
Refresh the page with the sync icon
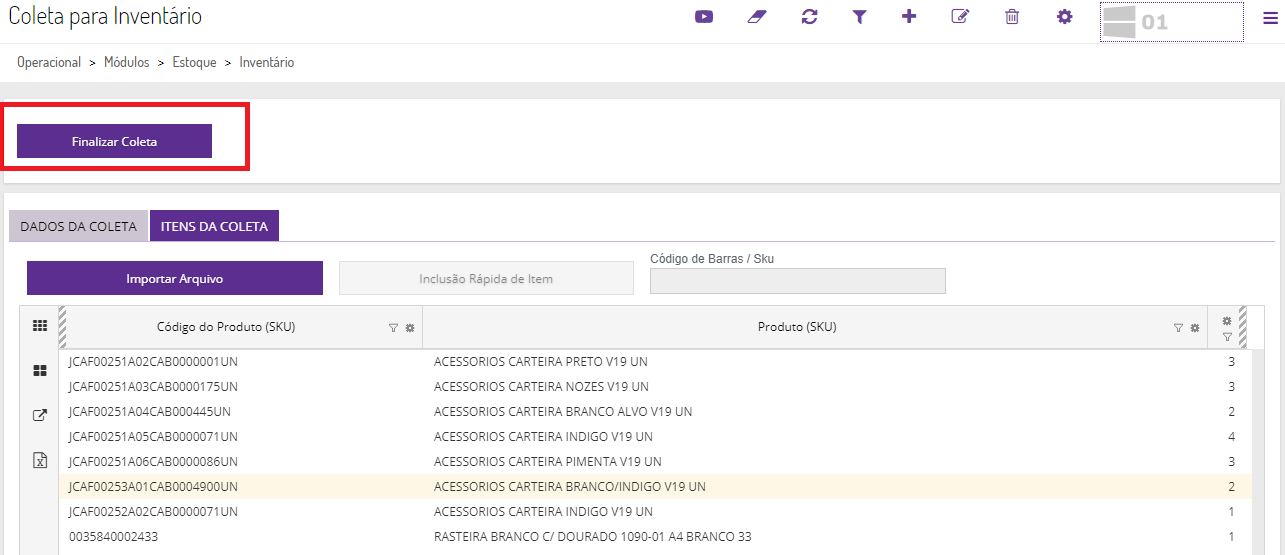[809, 17]
